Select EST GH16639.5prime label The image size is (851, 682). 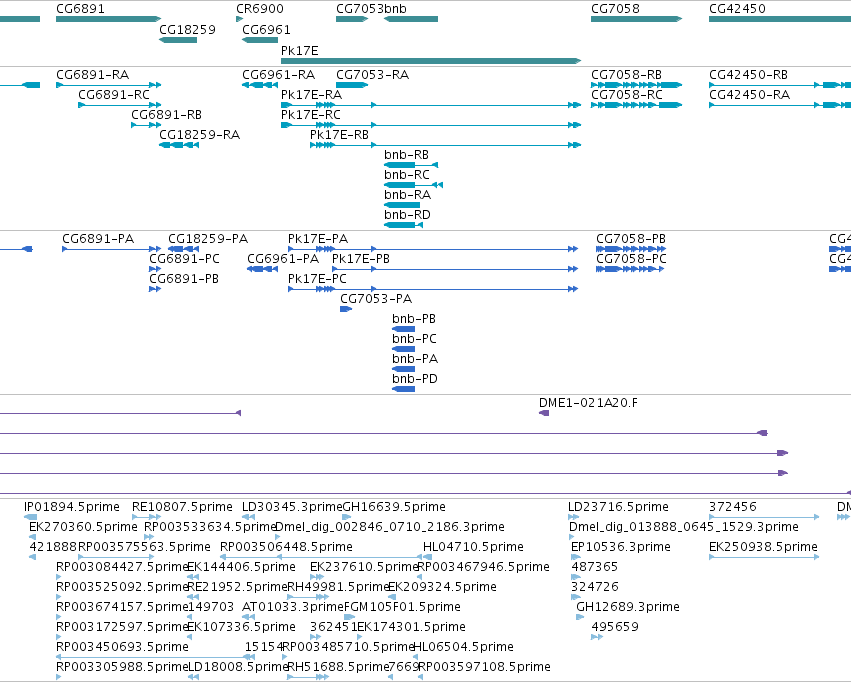click(x=395, y=507)
